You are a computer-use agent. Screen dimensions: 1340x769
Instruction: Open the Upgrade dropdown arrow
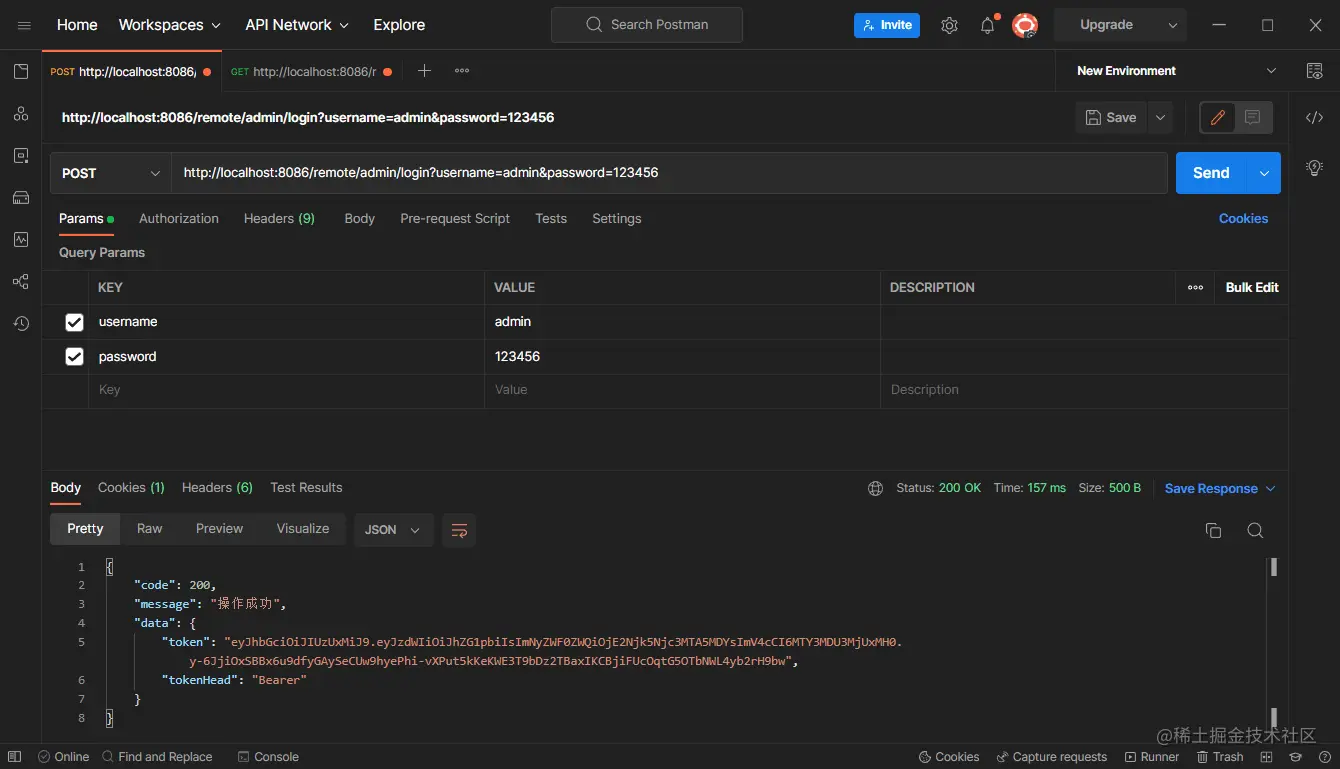[1173, 25]
